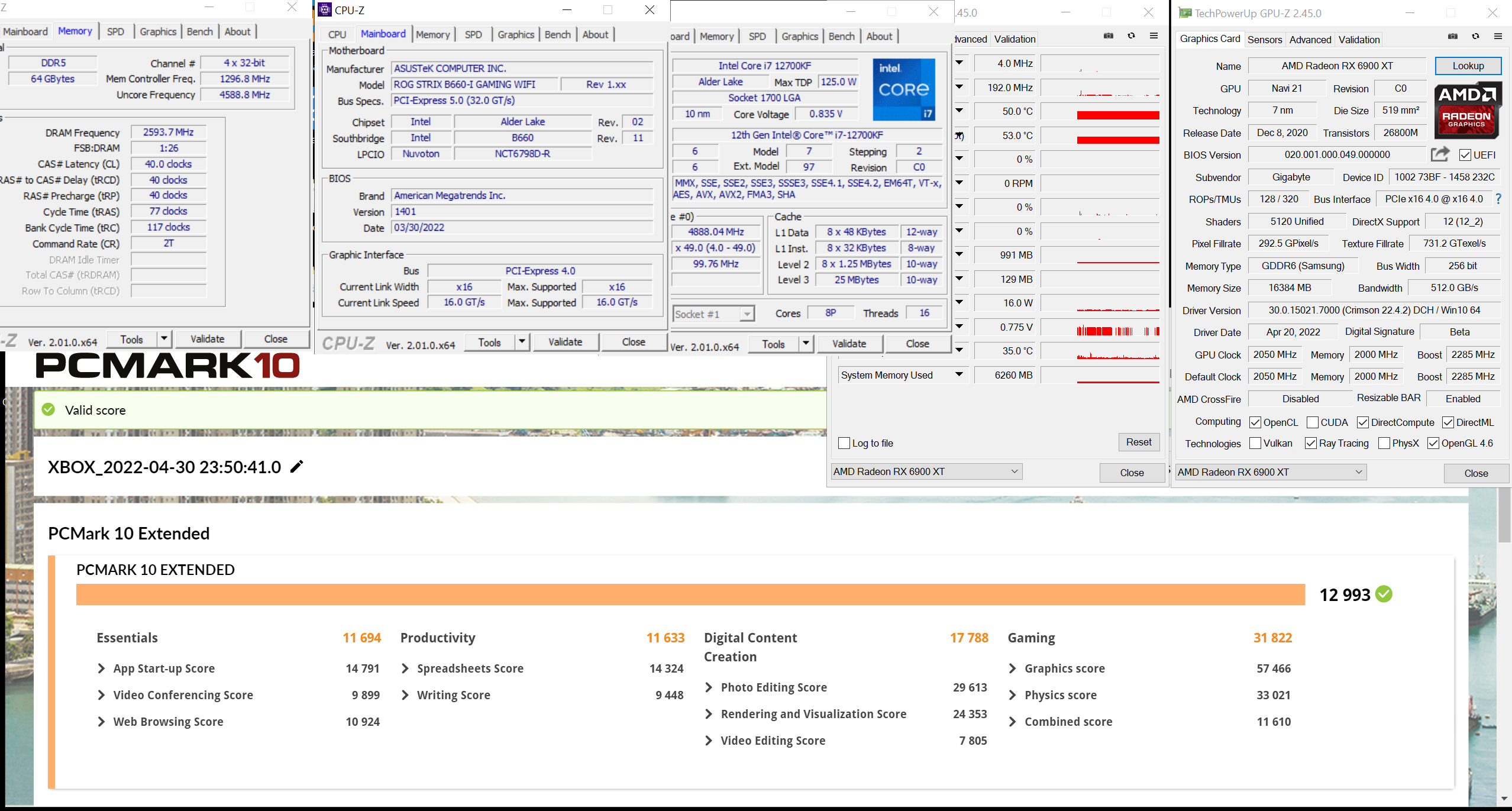Open Tools dropdown arrow in Mainboard CPU-Z window
This screenshot has width=1512, height=811.
pos(521,342)
